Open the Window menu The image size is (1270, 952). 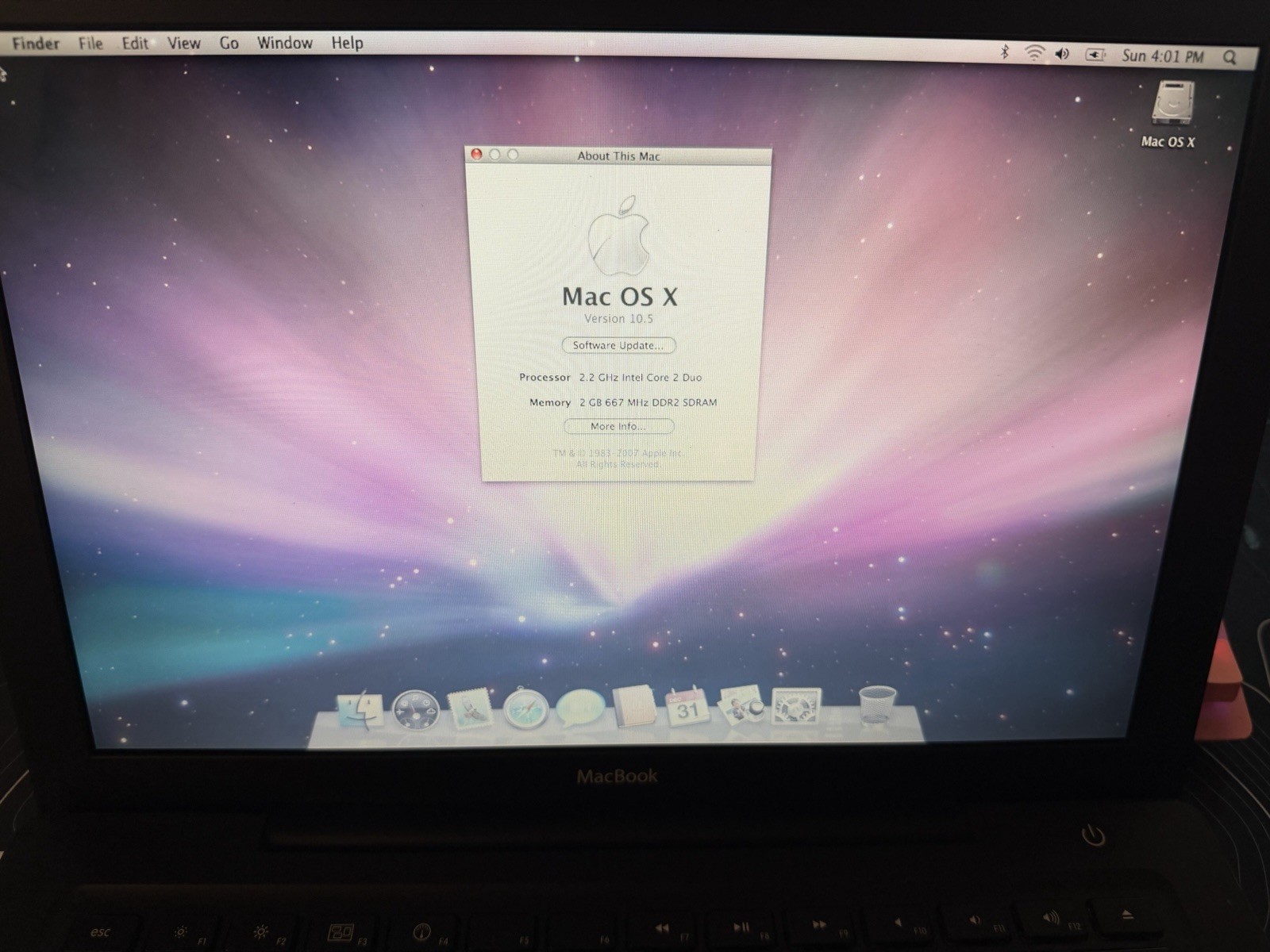pyautogui.click(x=284, y=43)
